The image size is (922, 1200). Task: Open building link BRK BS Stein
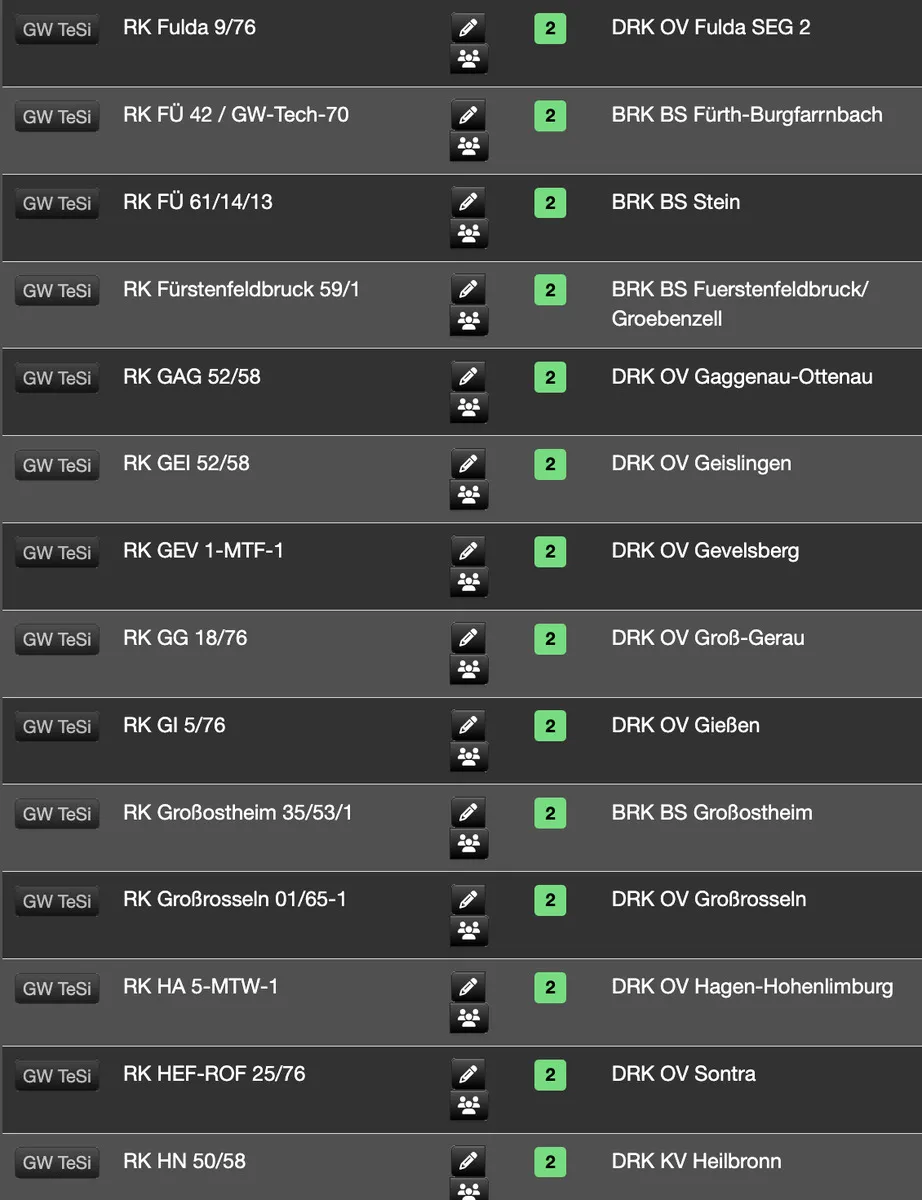point(675,202)
